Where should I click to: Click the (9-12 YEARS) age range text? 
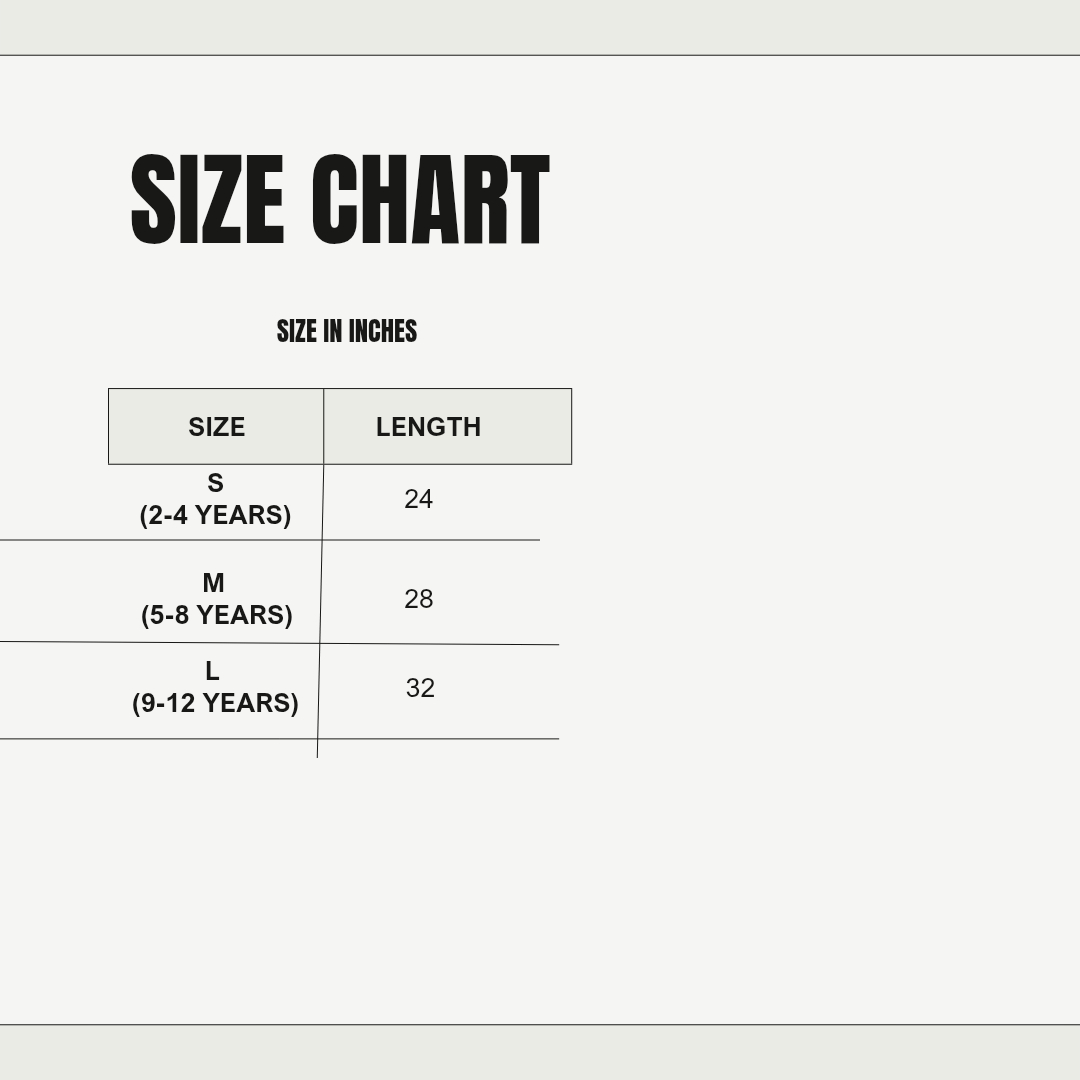coord(215,703)
